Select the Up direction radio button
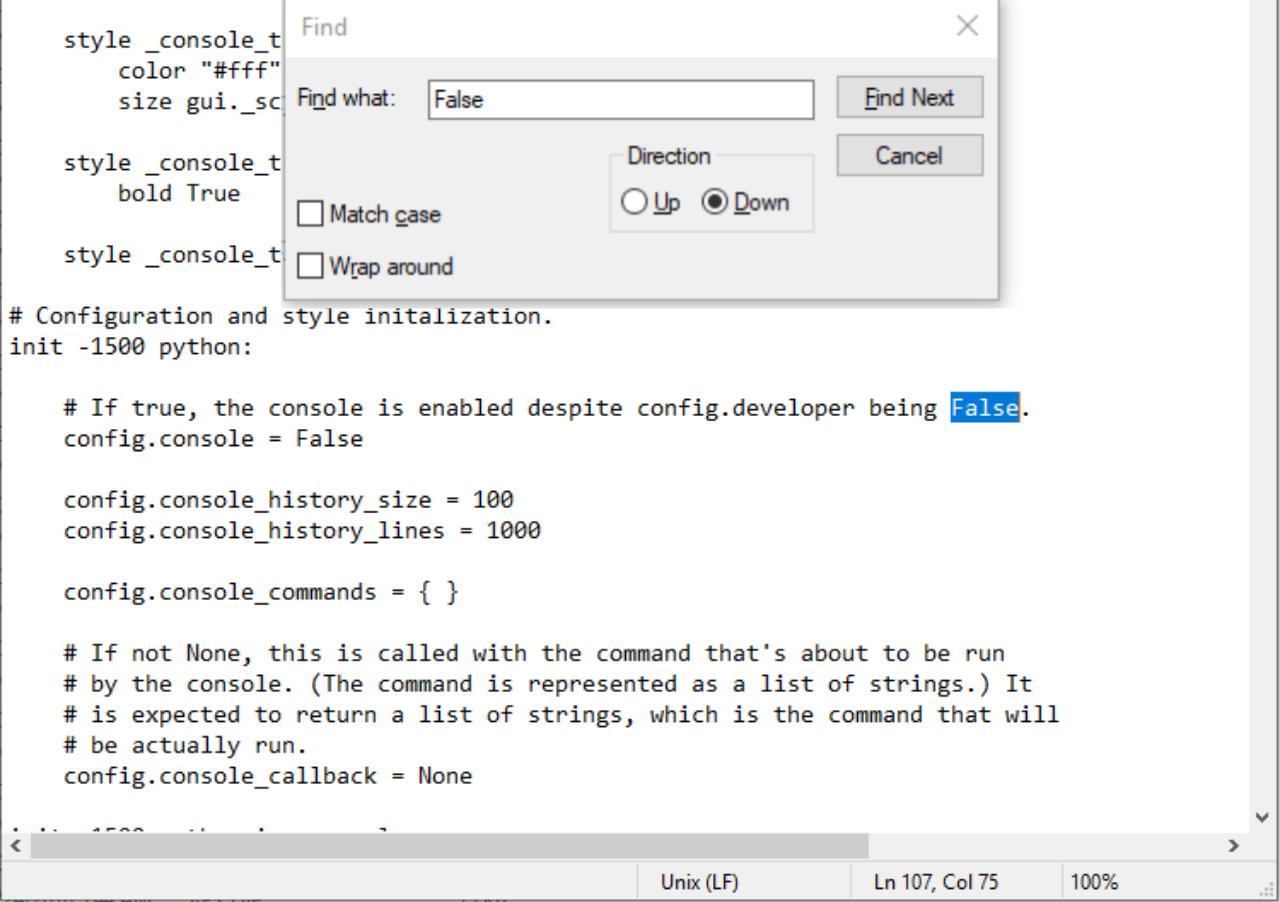This screenshot has height=902, width=1280. click(634, 201)
